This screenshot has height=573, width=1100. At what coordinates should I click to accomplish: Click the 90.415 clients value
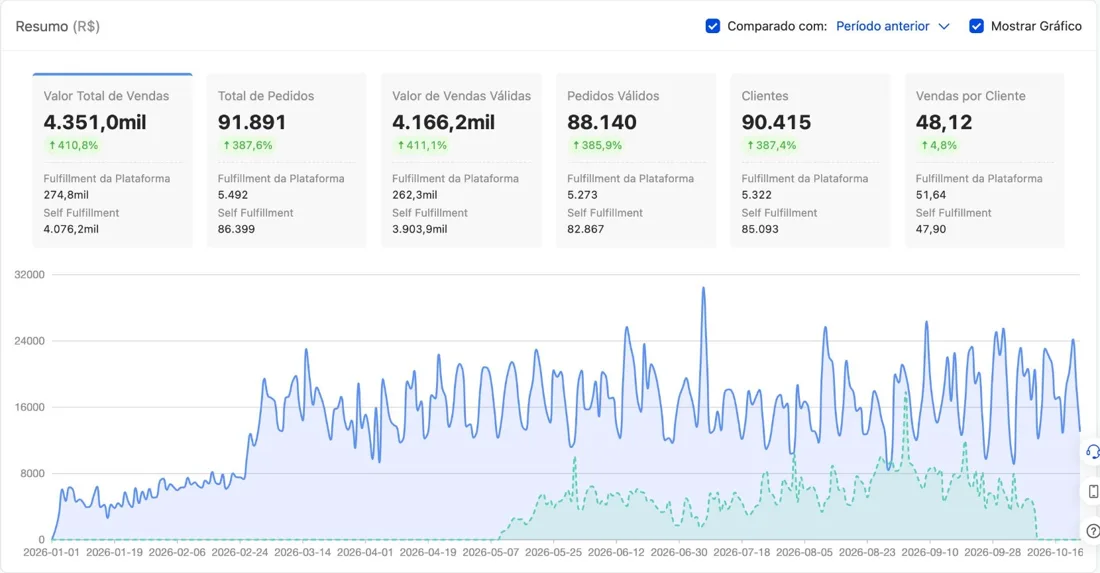coord(776,122)
